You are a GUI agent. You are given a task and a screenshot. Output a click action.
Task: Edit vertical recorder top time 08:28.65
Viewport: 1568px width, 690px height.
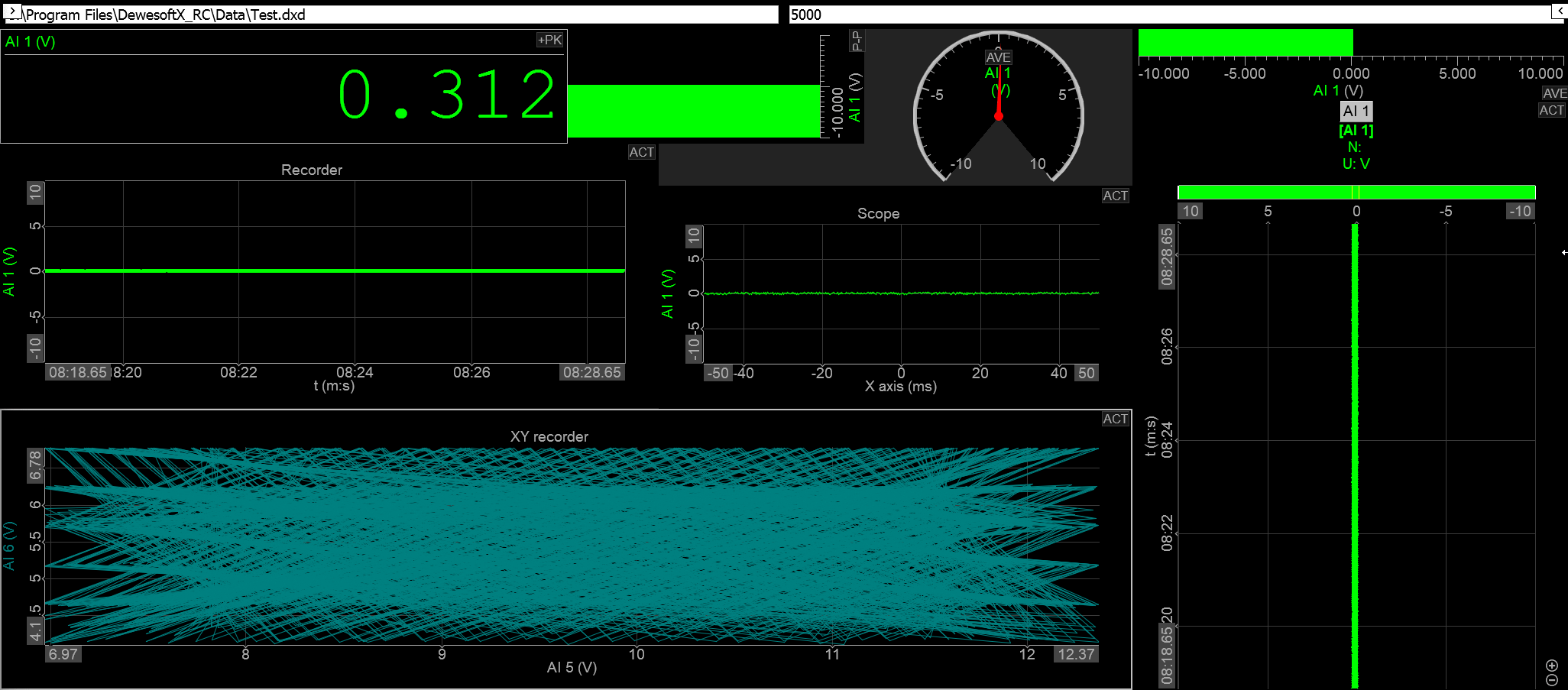pos(1167,258)
